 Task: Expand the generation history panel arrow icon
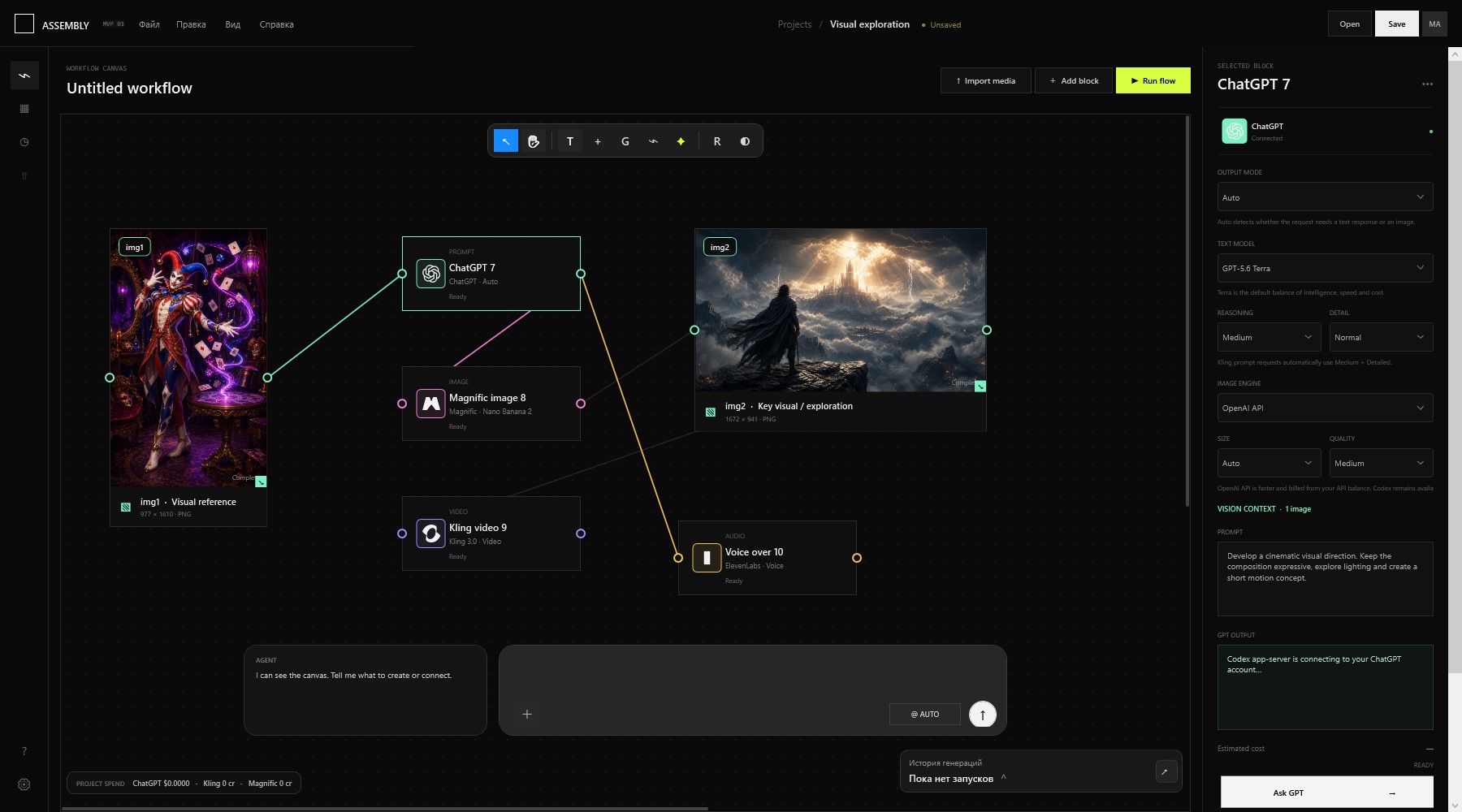pos(1166,771)
